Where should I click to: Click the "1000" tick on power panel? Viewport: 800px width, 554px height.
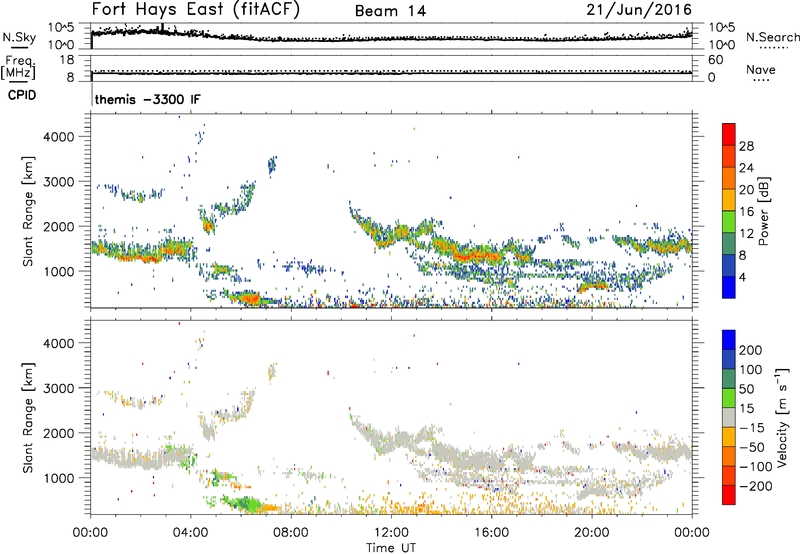click(x=58, y=271)
